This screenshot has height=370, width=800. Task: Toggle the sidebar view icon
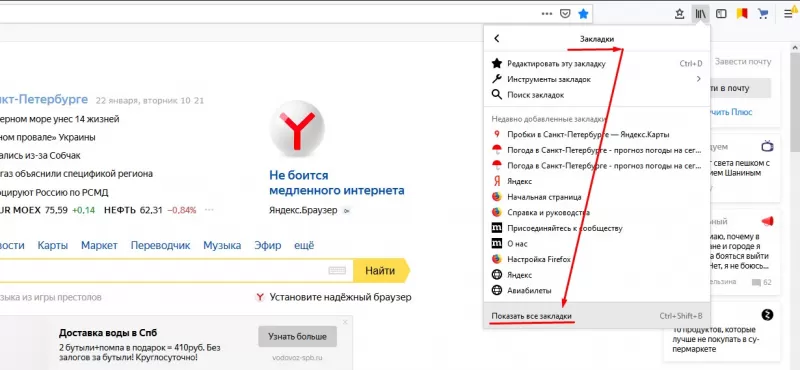(x=721, y=14)
